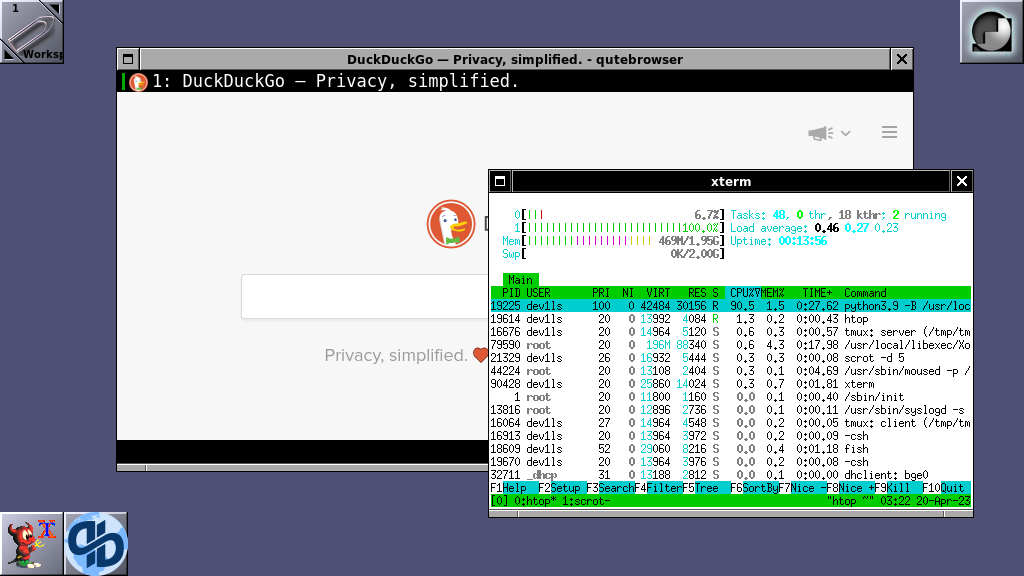Open the NeXT-style dock icon at top right
This screenshot has width=1024, height=576.
click(991, 31)
